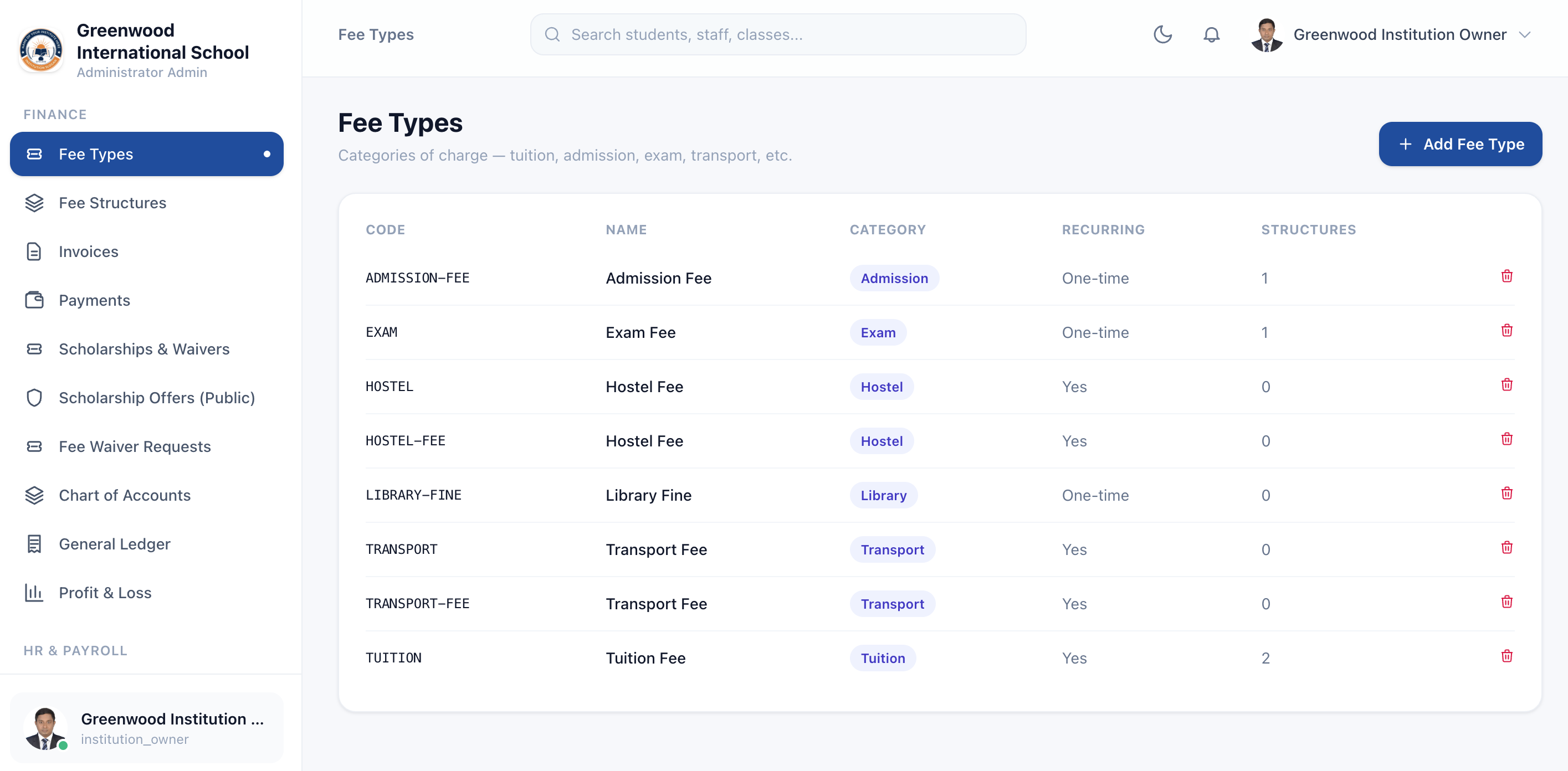Click the RECURRING column header
The image size is (1568, 771).
1103,229
